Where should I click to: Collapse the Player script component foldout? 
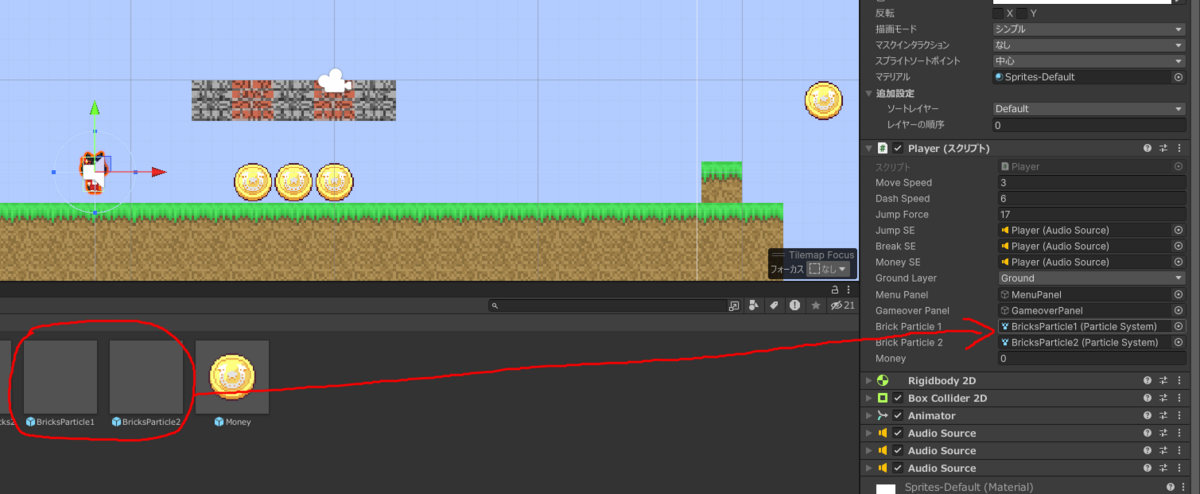[x=869, y=148]
